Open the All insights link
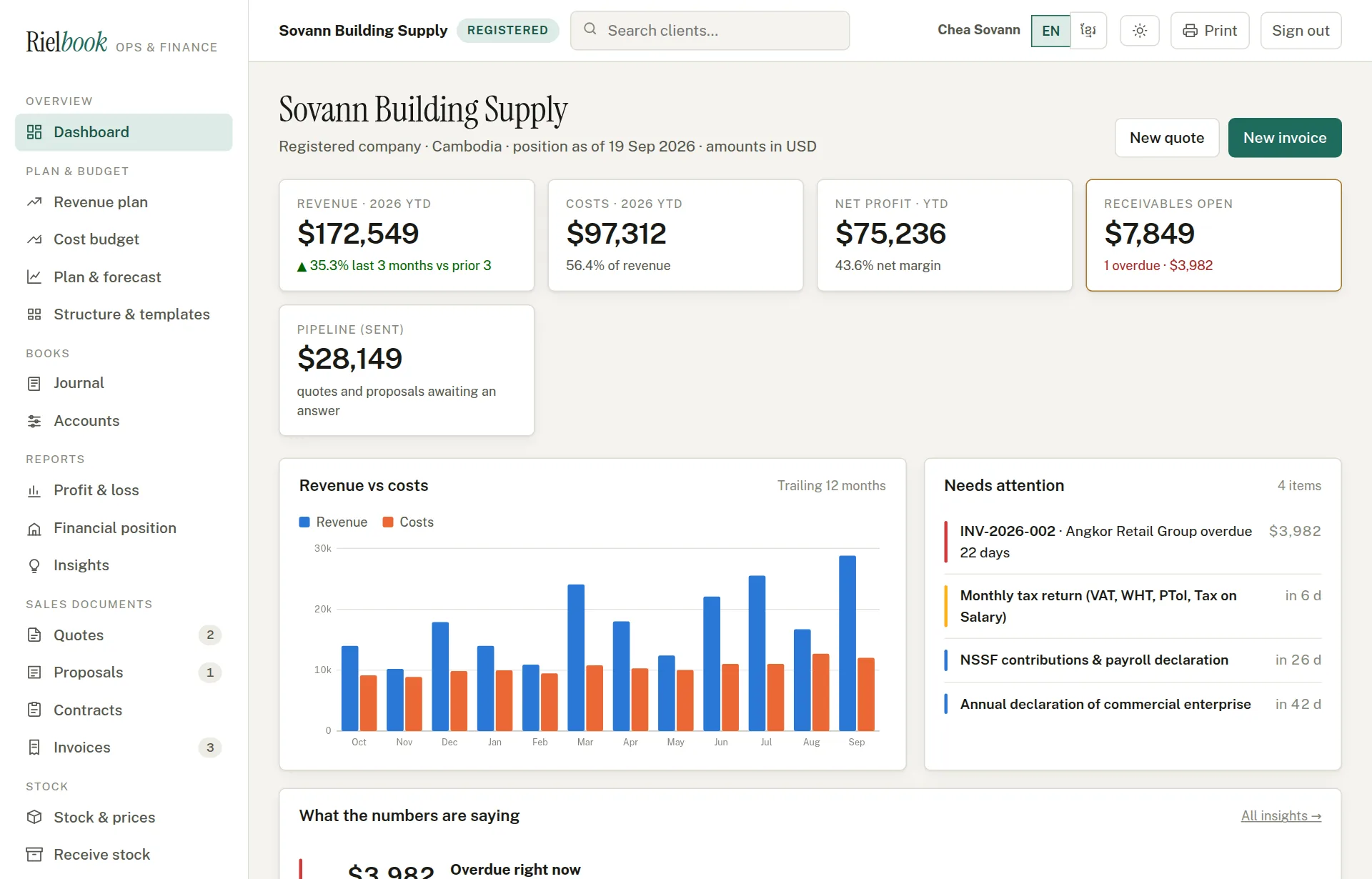1372x879 pixels. (x=1281, y=816)
